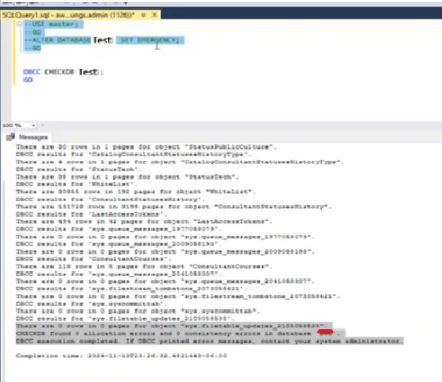The width and height of the screenshot is (442, 382).
Task: Pin the SQLQuery1.sql document tab
Action: coord(143,15)
